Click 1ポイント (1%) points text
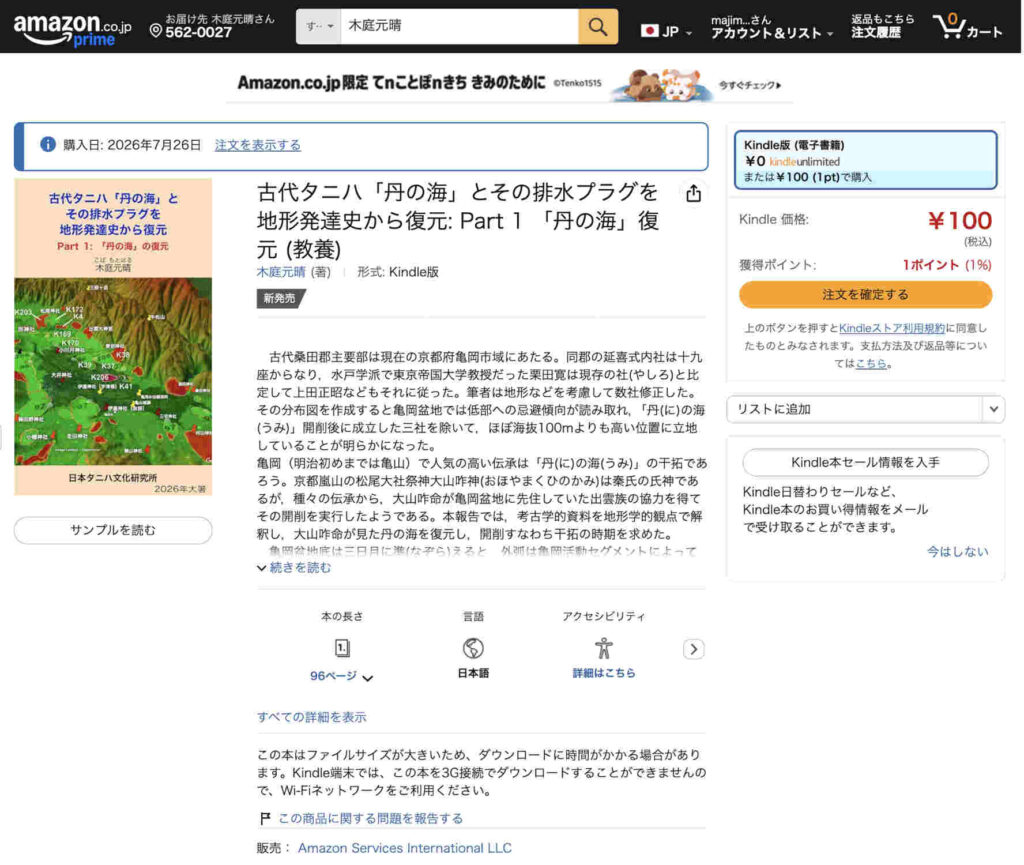This screenshot has width=1024, height=865. [947, 264]
